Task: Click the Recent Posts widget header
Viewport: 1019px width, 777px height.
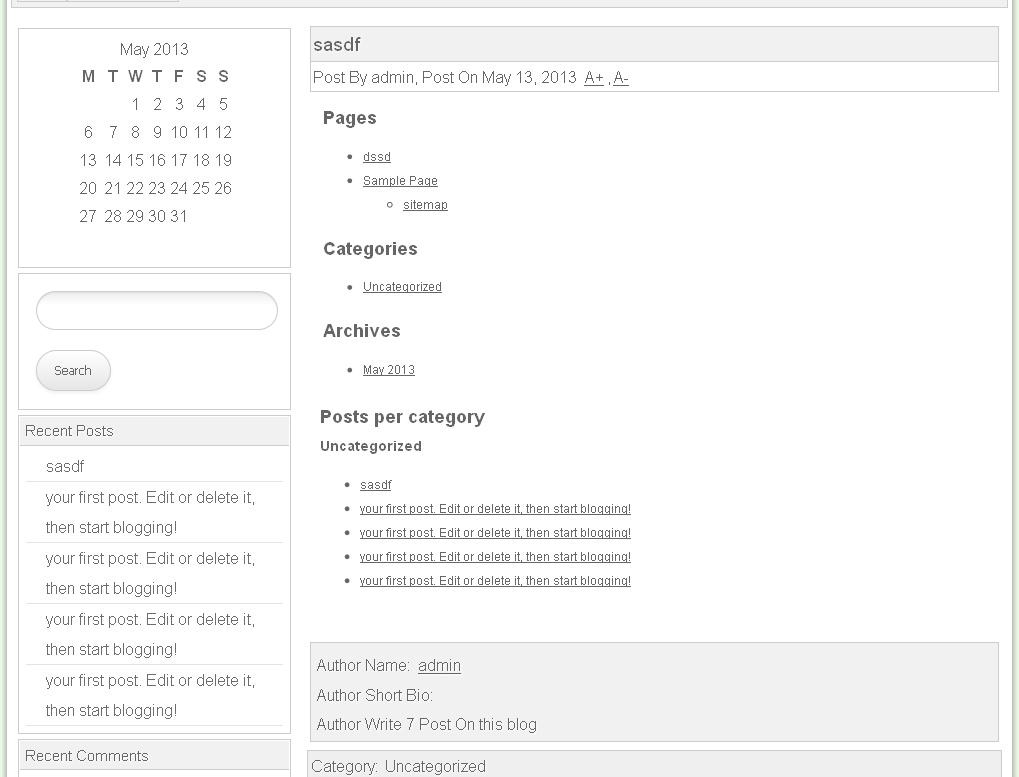Action: coord(69,431)
